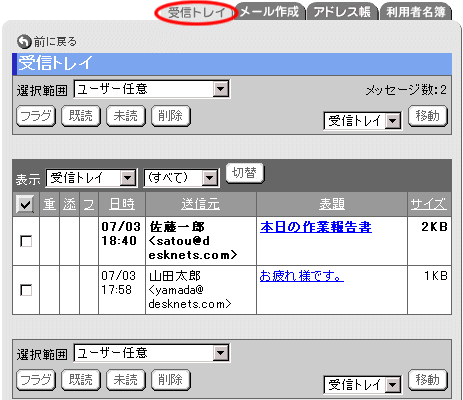Check the box for 佐藤一郎's message
This screenshot has height=400, width=463.
pyautogui.click(x=26, y=241)
